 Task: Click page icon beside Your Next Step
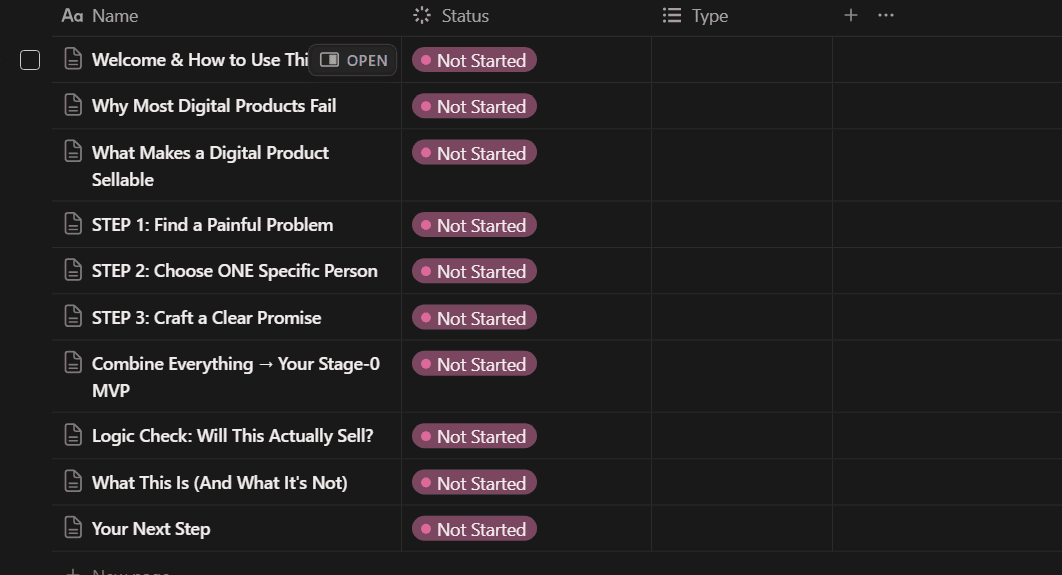point(73,528)
